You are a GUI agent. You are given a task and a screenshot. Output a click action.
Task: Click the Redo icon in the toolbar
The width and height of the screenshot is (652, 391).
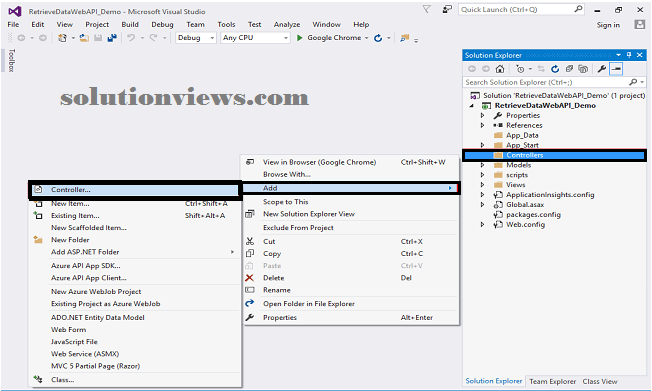153,38
